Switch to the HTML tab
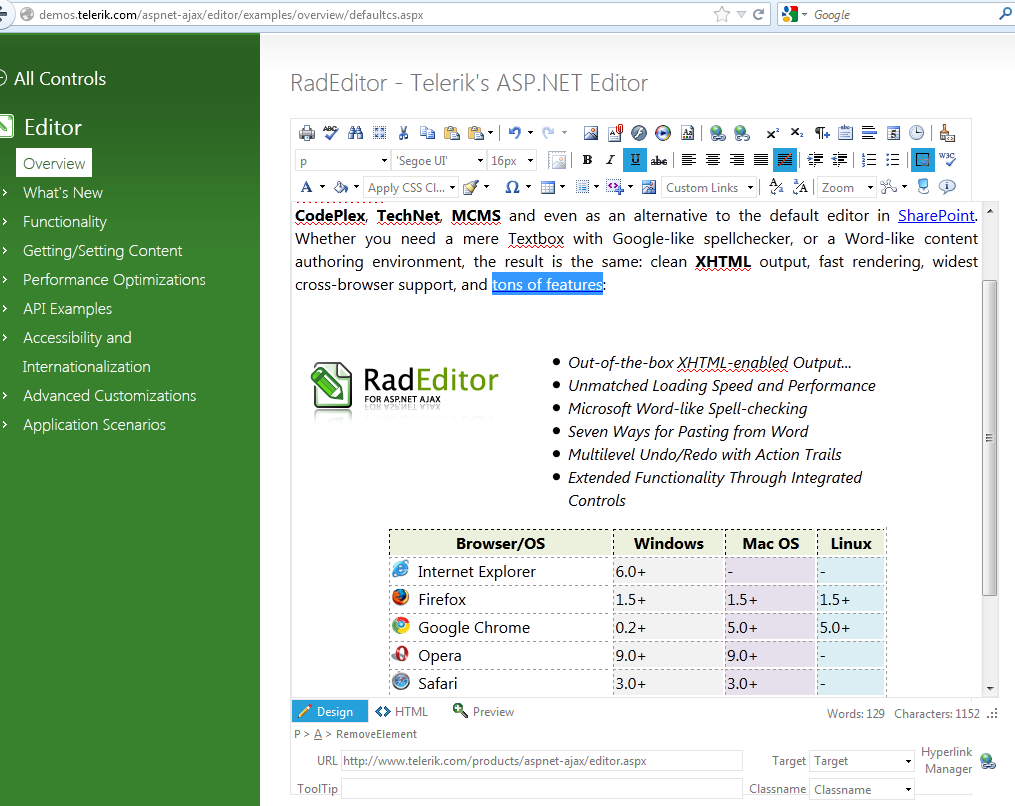This screenshot has height=806, width=1015. tap(402, 711)
